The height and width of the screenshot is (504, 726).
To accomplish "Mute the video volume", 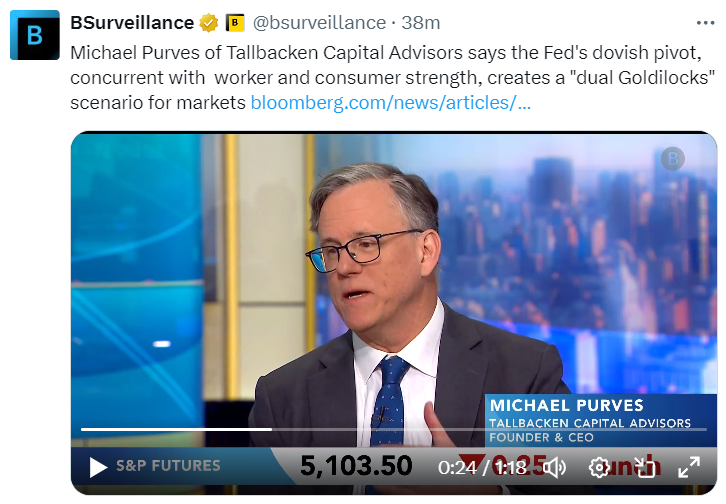I will (555, 466).
